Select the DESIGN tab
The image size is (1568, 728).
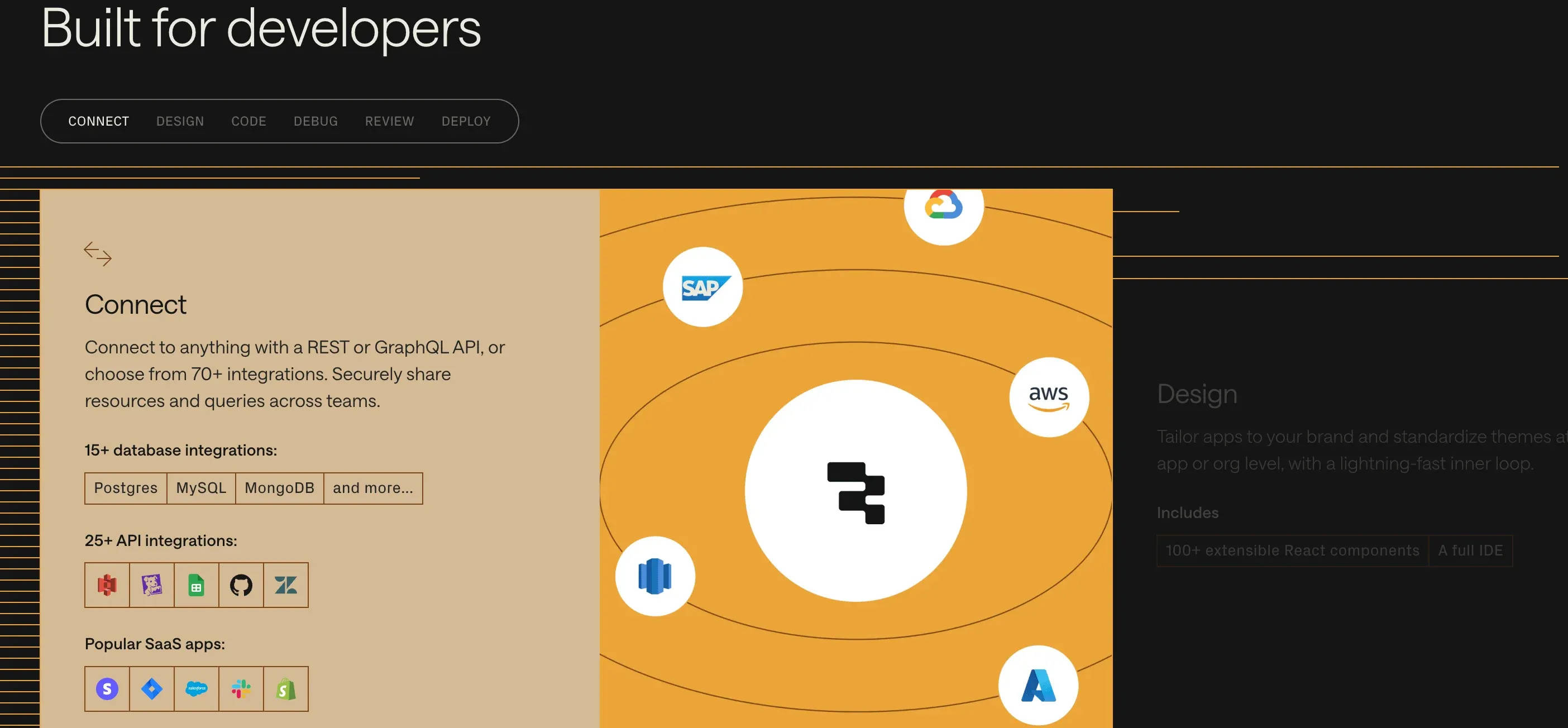(x=179, y=120)
